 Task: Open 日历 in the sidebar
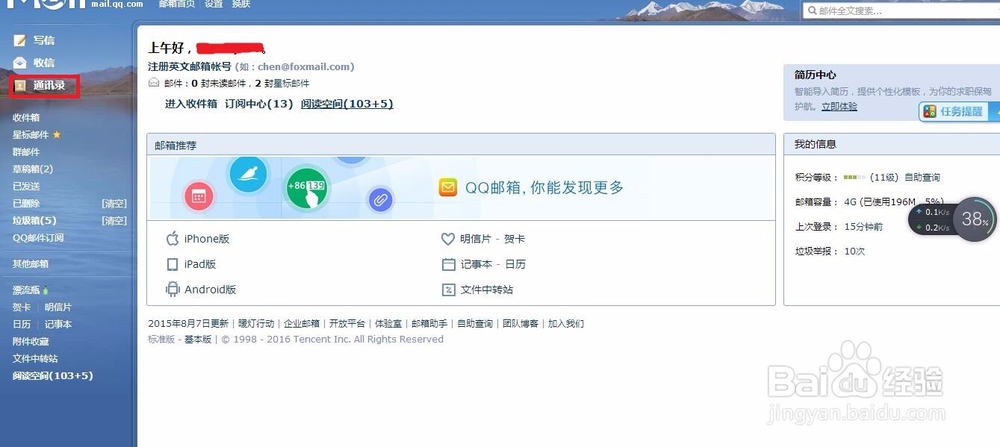[22, 324]
